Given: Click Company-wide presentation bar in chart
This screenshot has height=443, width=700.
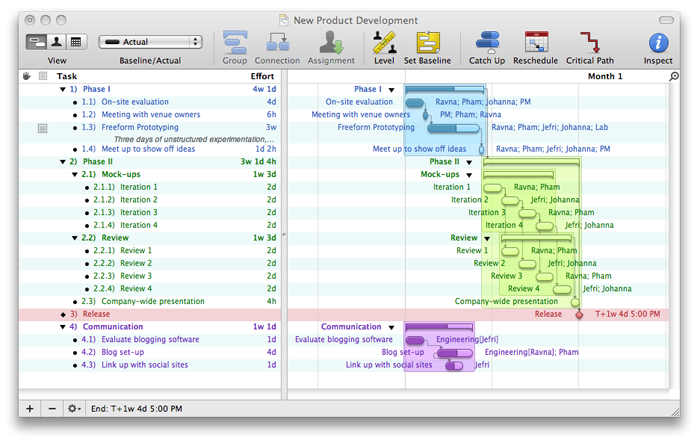Looking at the screenshot, I should tap(575, 303).
